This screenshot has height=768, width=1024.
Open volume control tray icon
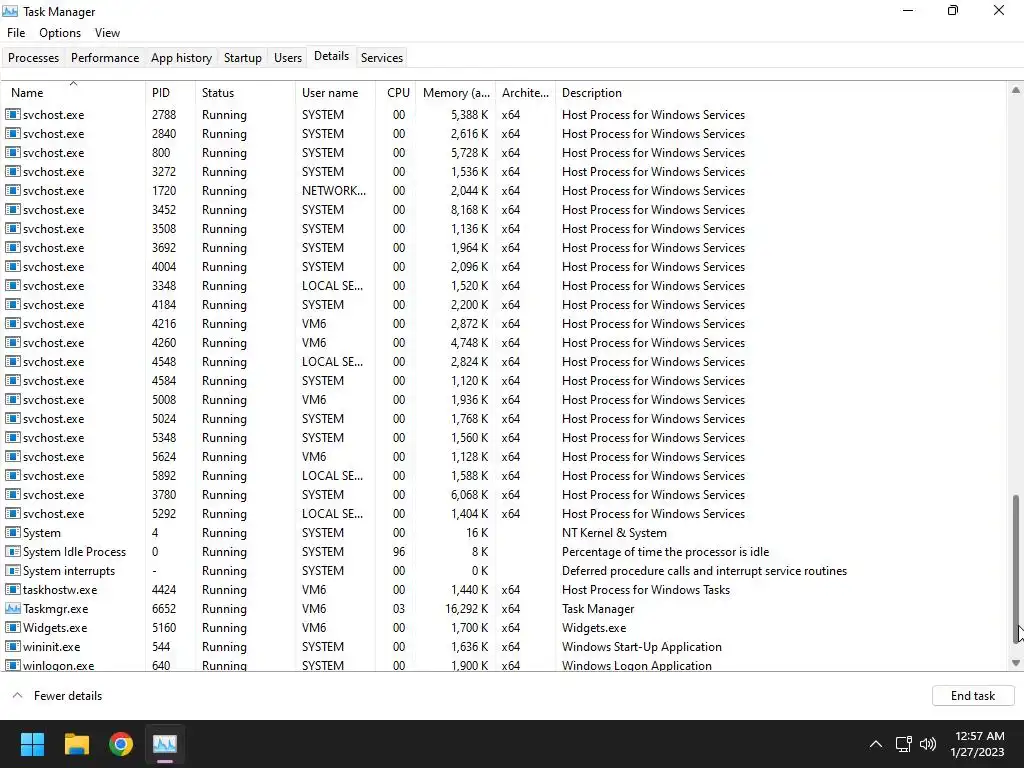[928, 744]
